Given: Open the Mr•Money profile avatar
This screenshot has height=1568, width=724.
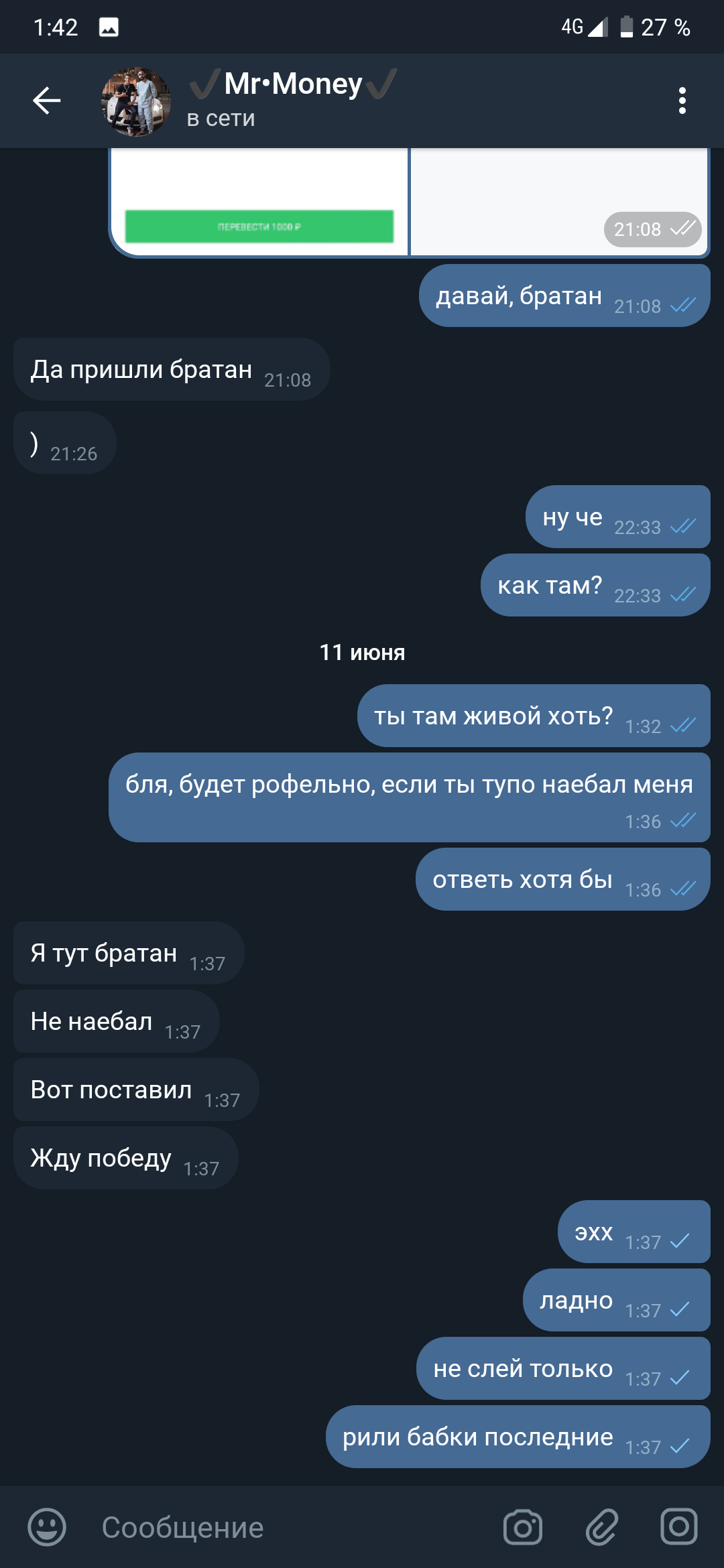Looking at the screenshot, I should click(x=136, y=101).
